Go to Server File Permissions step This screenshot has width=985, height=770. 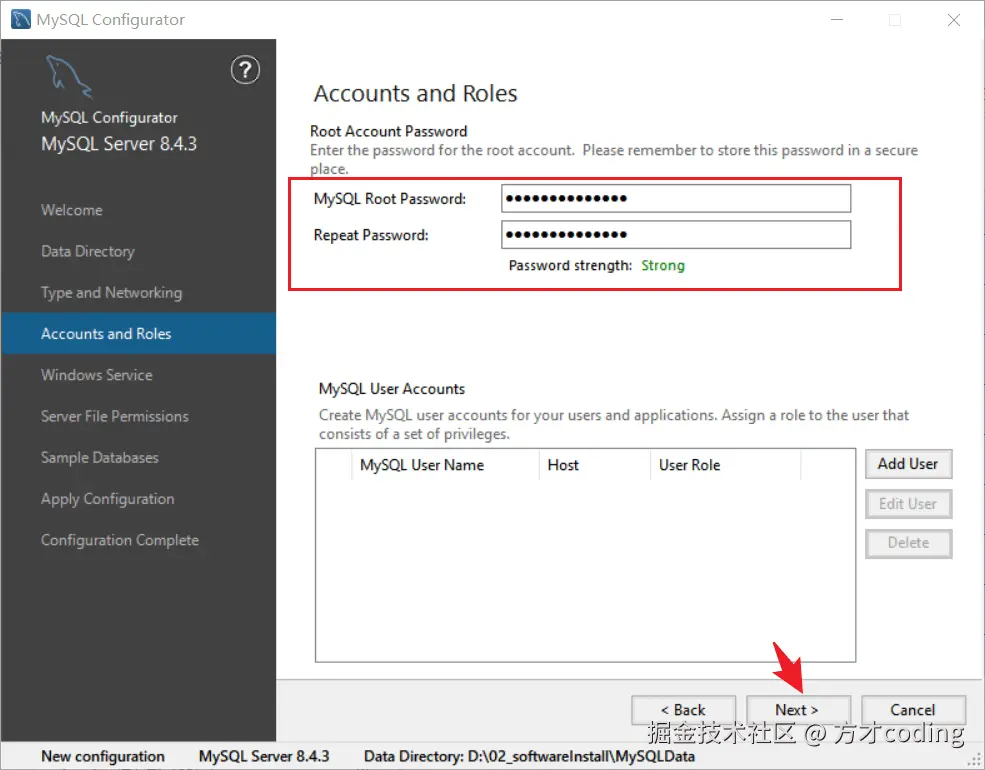pyautogui.click(x=115, y=416)
